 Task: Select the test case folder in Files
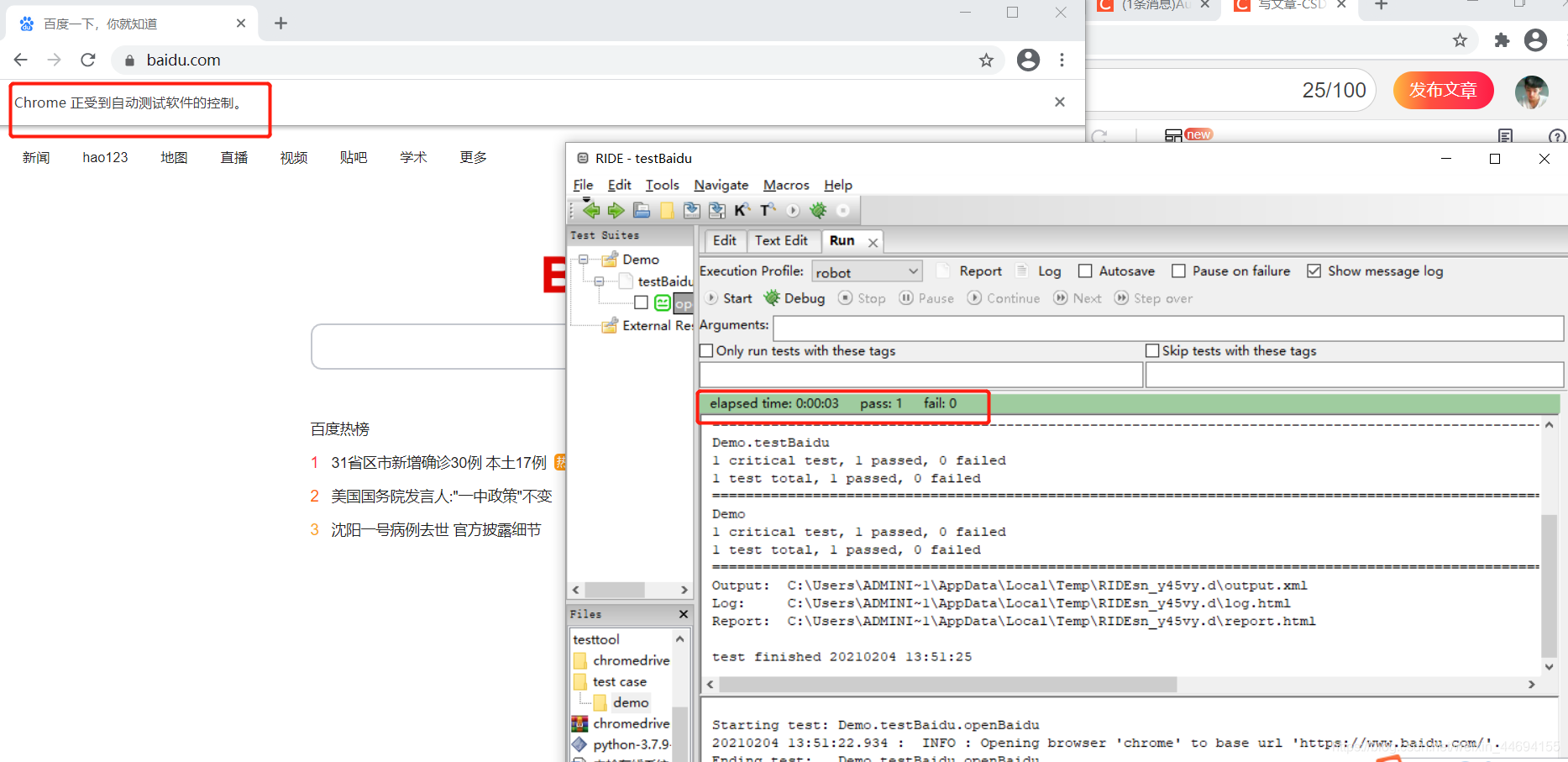[620, 681]
